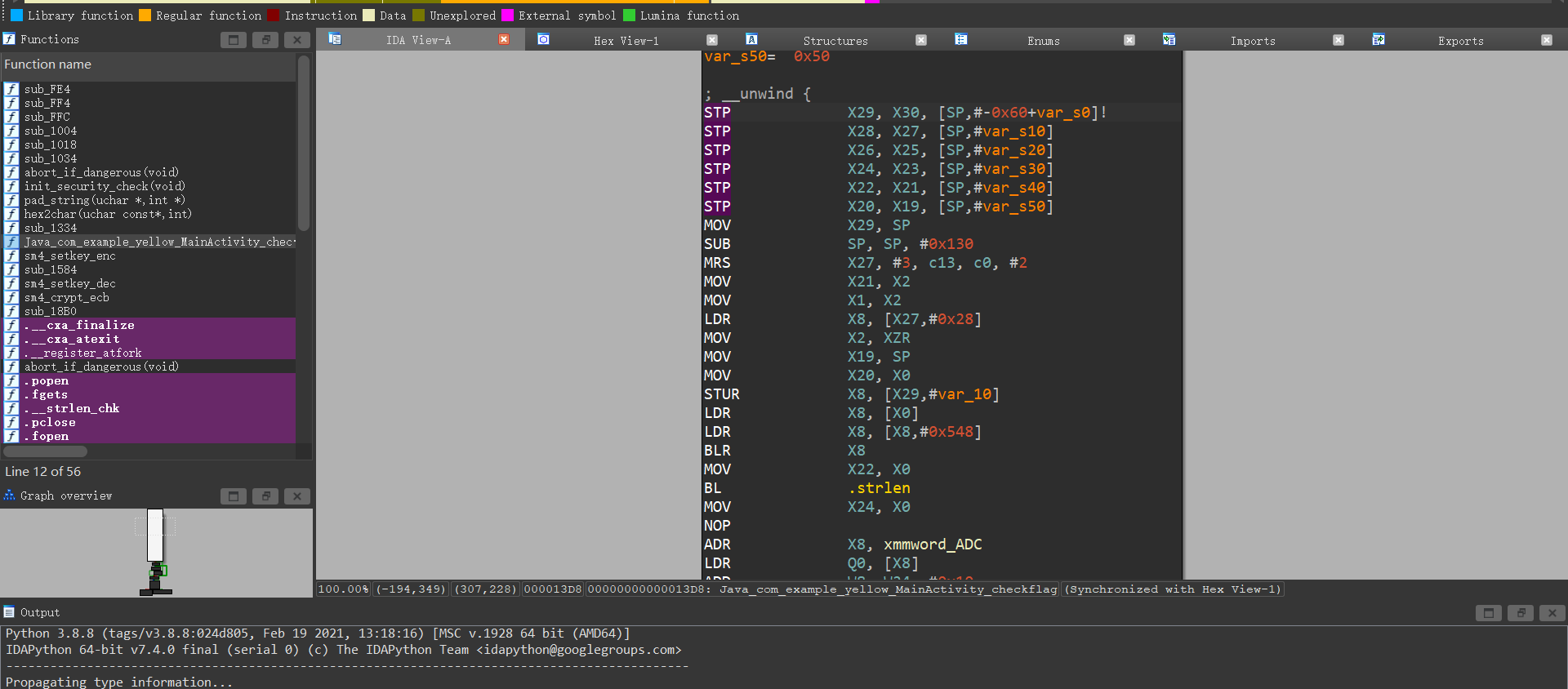Select the init_security_check(void) function
Screen dimensions: 1568x689
104,187
